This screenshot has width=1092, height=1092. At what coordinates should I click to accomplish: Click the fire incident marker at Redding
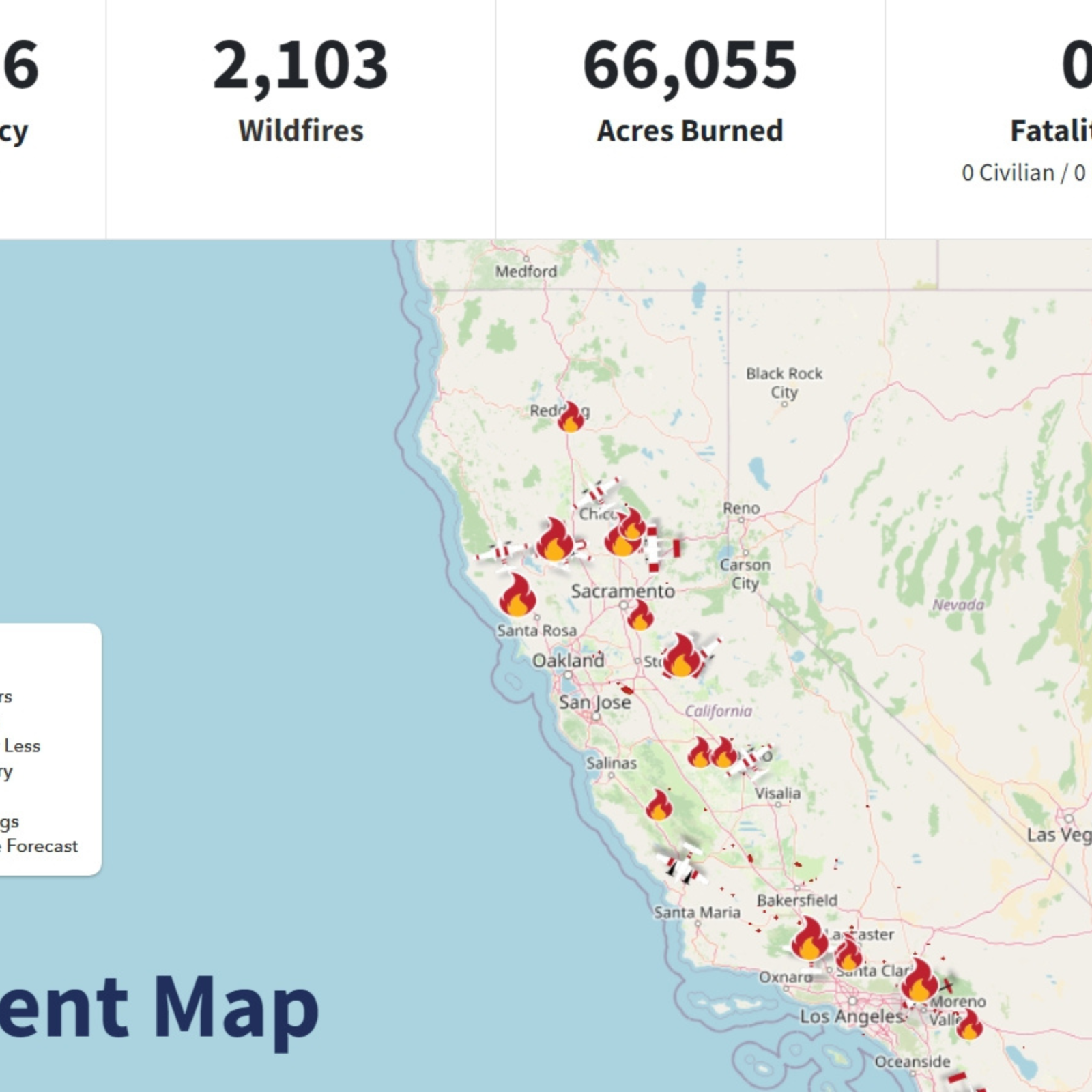571,417
